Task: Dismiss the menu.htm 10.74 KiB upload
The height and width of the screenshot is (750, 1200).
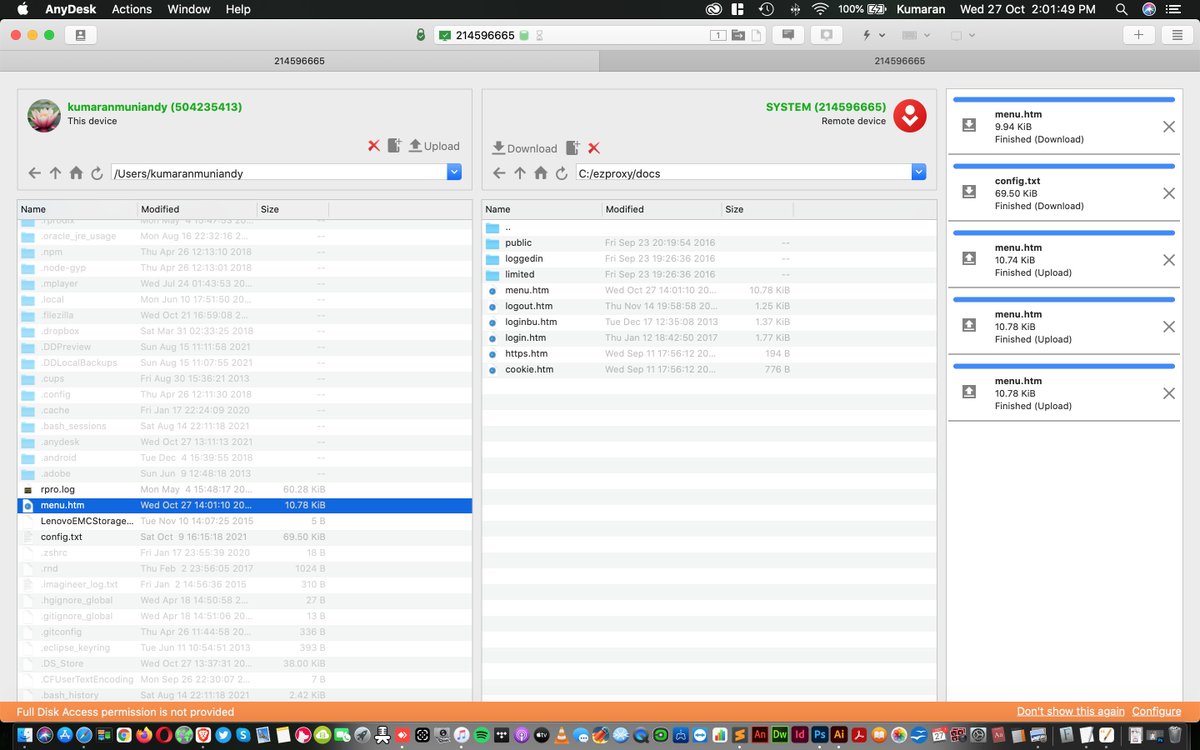Action: 1169,260
